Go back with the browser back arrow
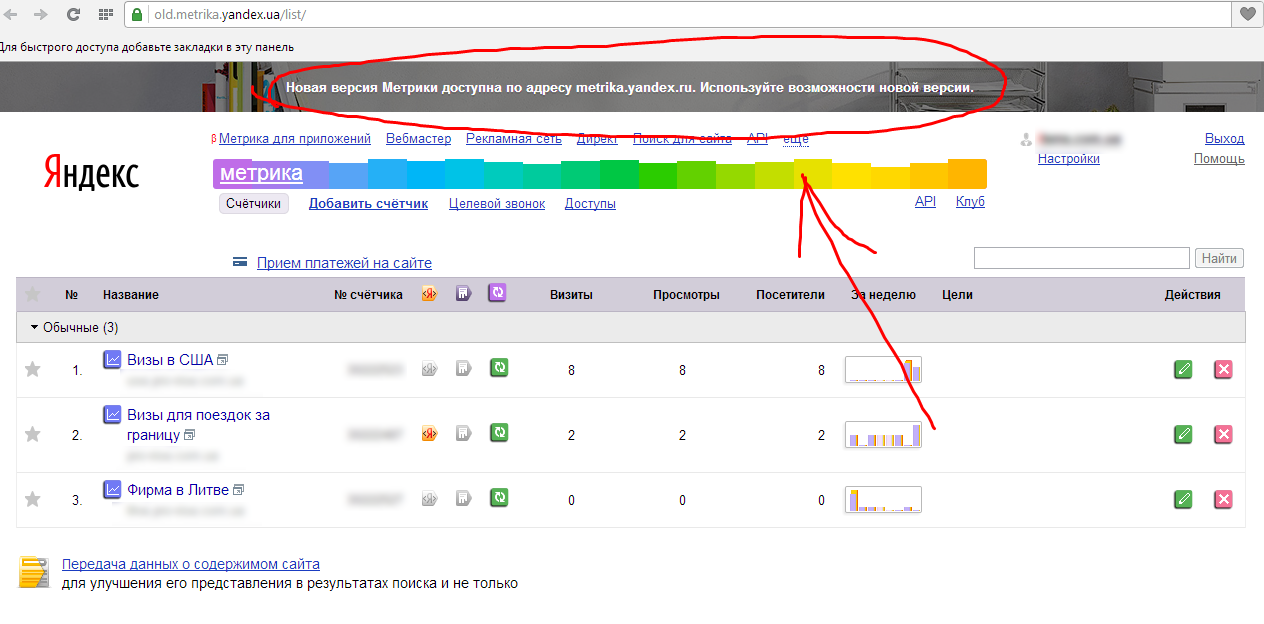 (x=12, y=14)
